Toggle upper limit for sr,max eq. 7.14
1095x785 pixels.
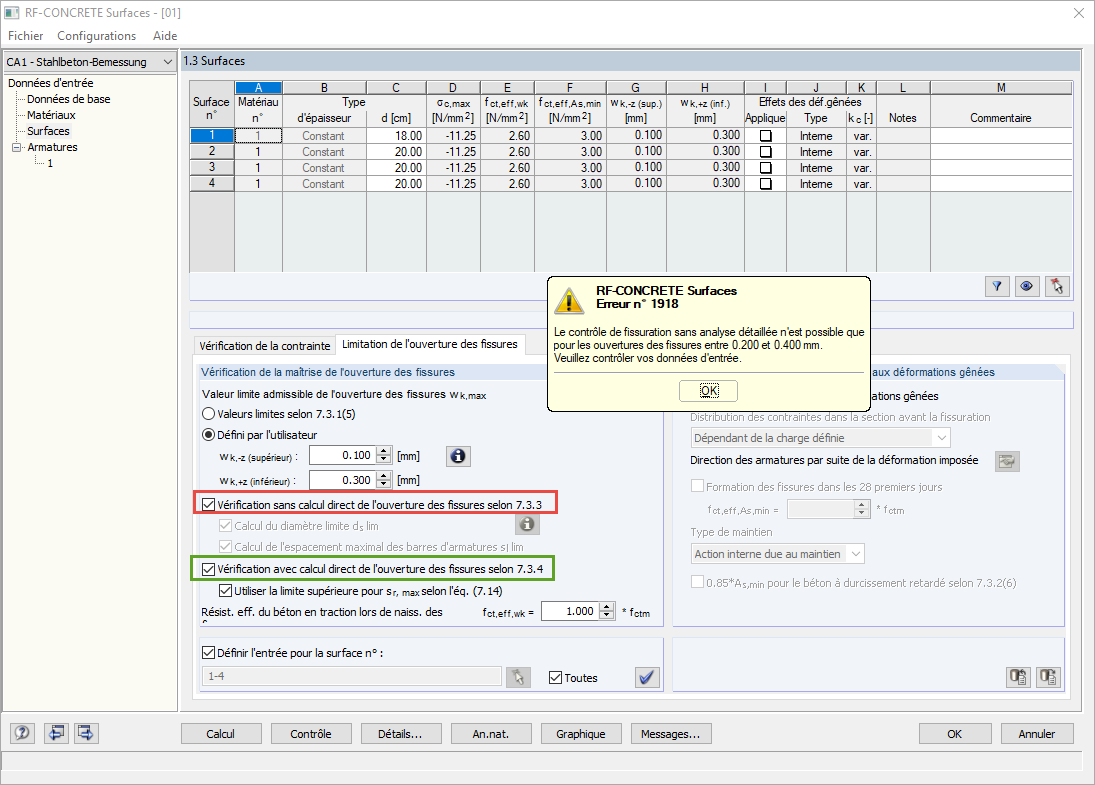coord(226,591)
